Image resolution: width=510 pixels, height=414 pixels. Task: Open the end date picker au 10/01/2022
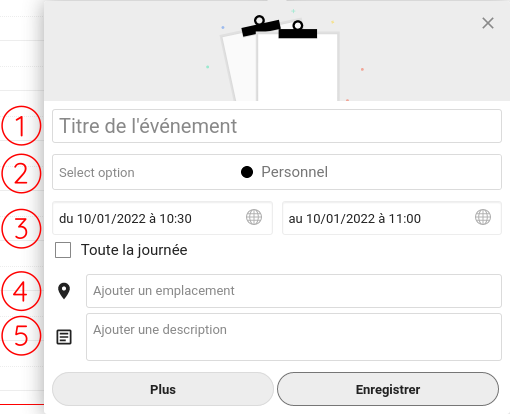[392, 218]
